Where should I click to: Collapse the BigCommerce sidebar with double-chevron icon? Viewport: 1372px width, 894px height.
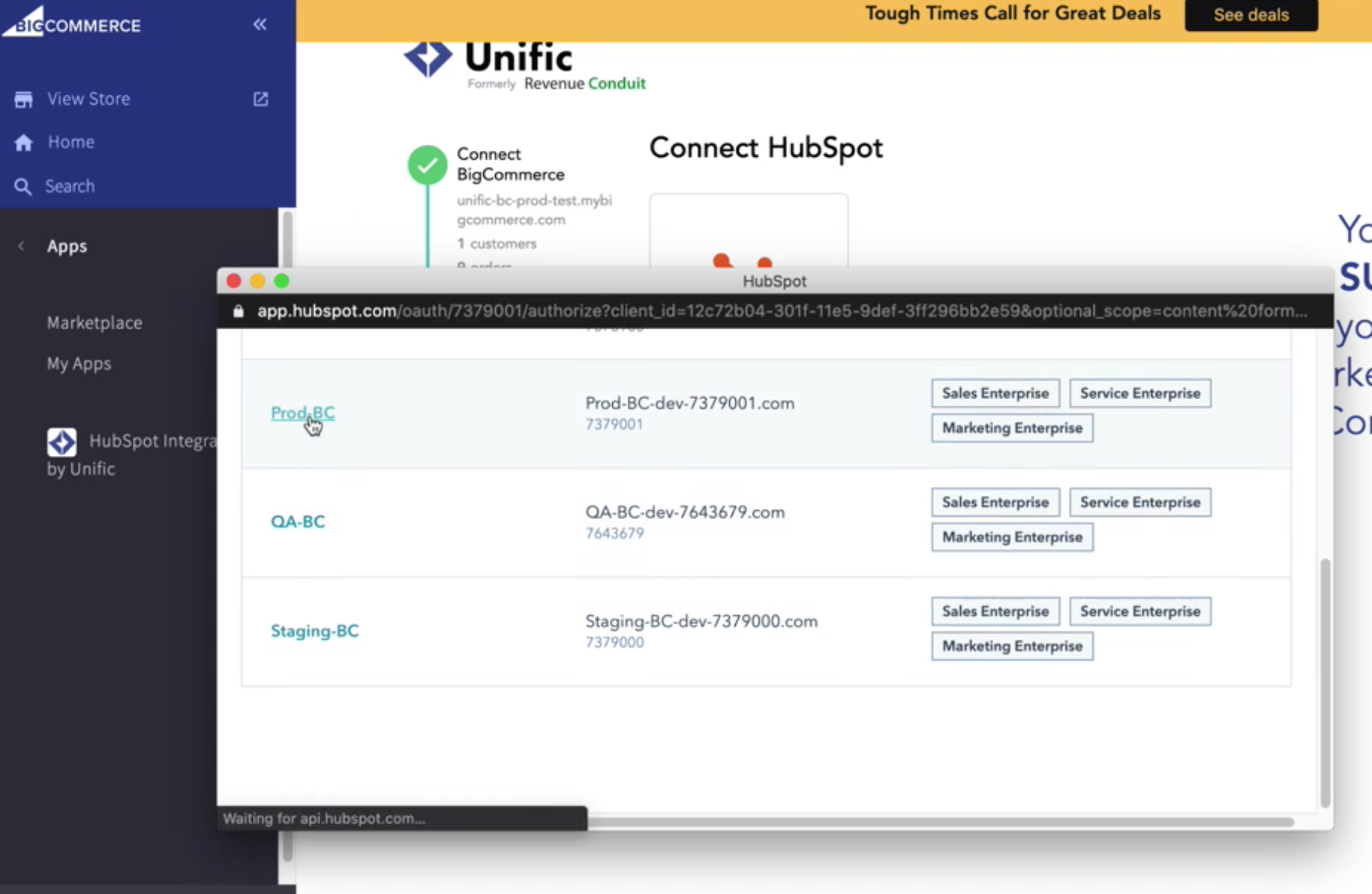point(260,24)
